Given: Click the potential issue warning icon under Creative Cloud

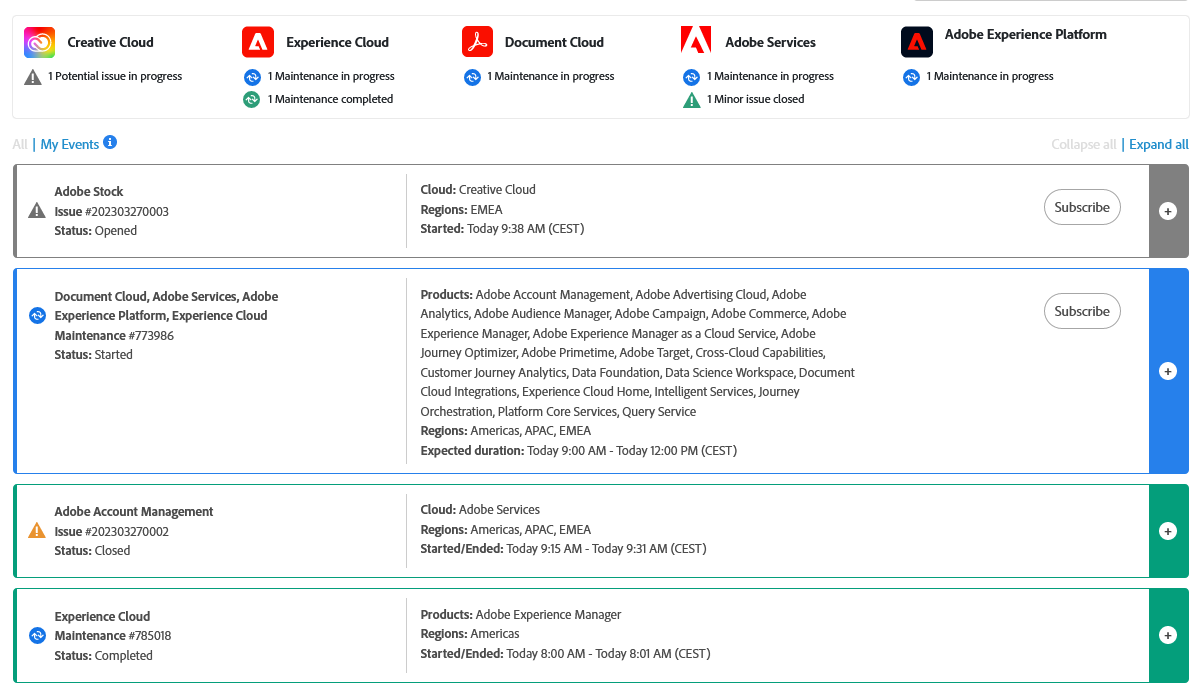Looking at the screenshot, I should [33, 76].
